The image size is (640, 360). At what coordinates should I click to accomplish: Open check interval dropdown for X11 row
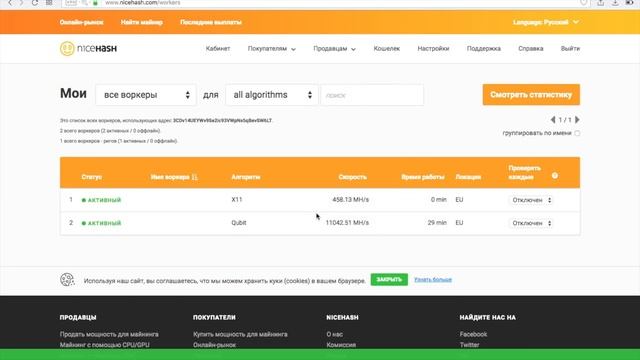coord(531,200)
